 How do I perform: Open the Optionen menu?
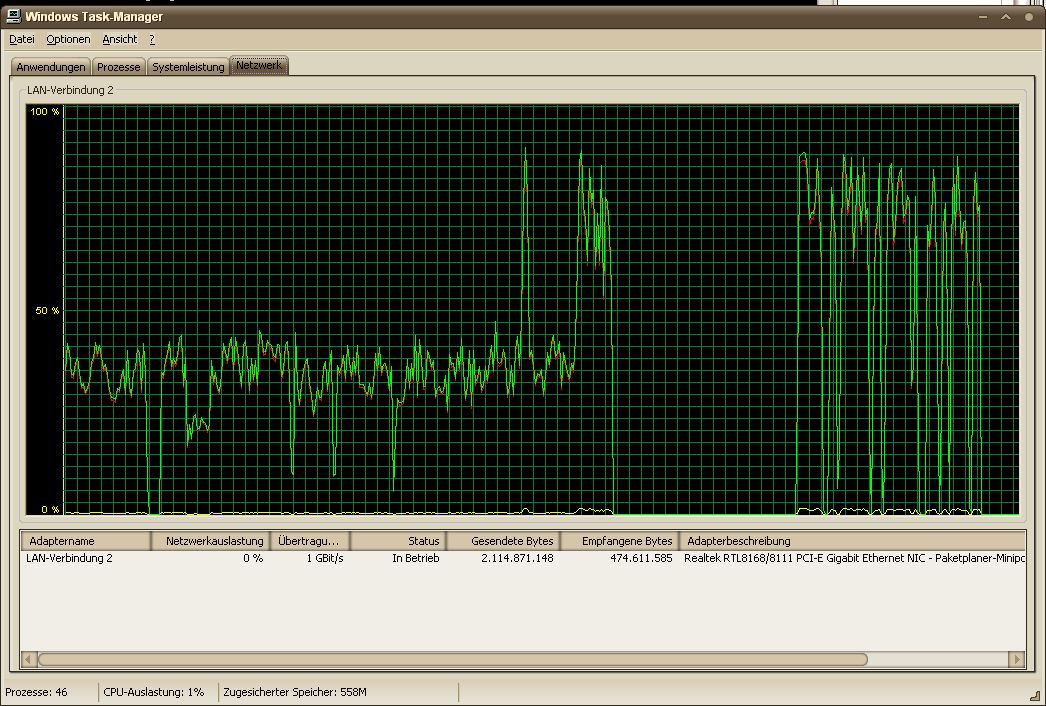coord(68,39)
